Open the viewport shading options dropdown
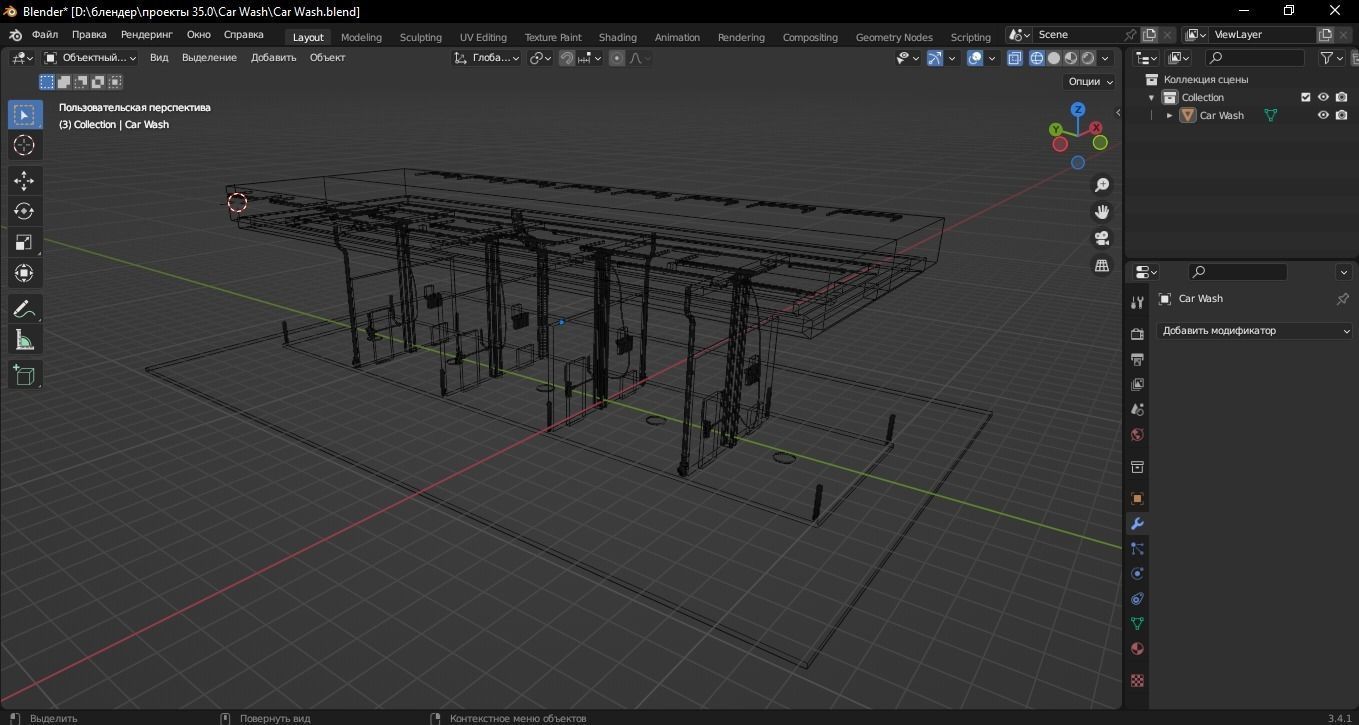 click(x=1105, y=58)
